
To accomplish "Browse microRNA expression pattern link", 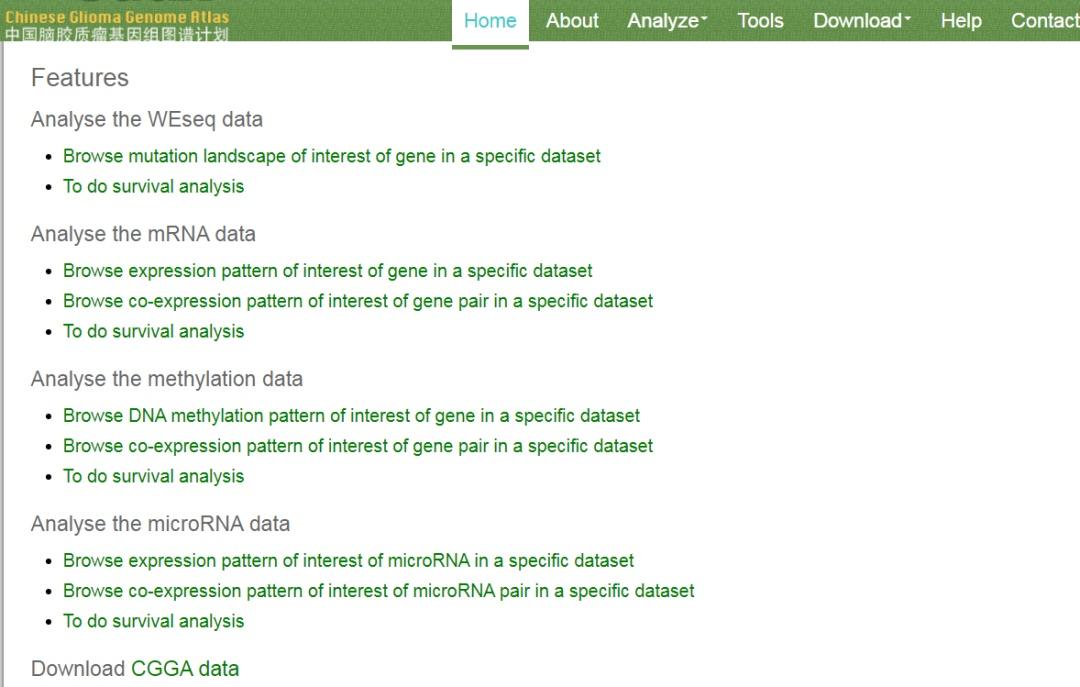I will click(348, 561).
